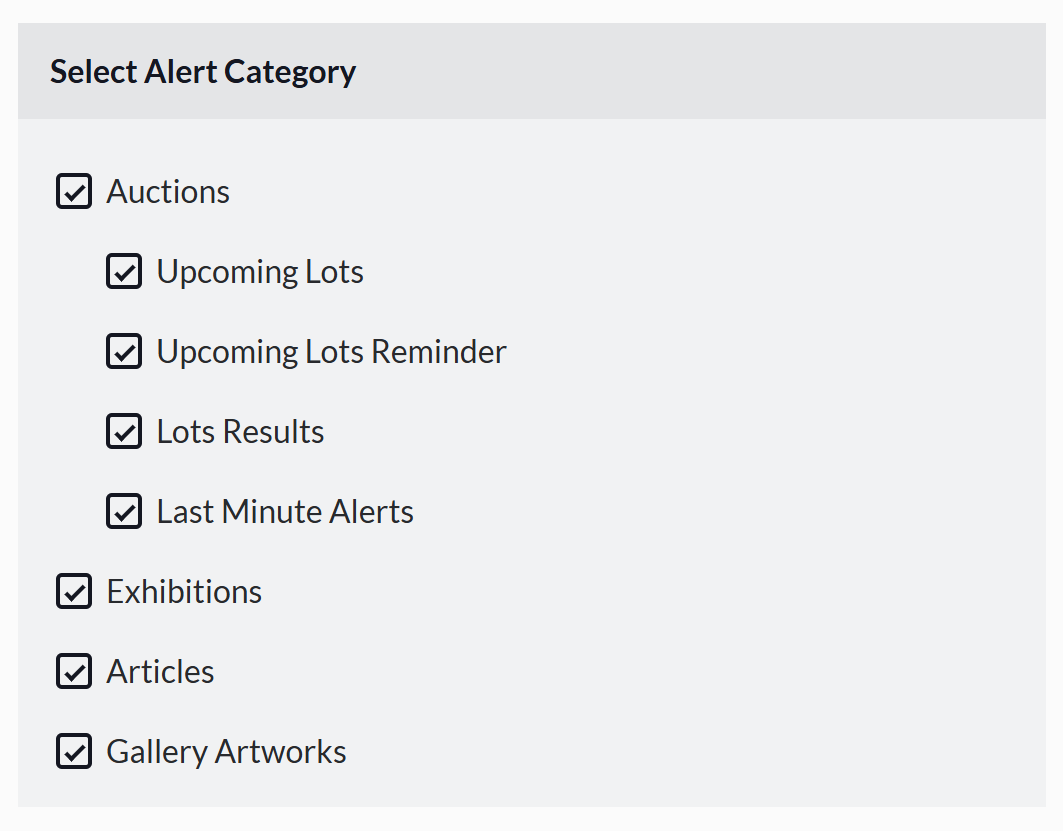
Task: Click blank space right of Gallery Artworks row
Action: click(x=700, y=751)
